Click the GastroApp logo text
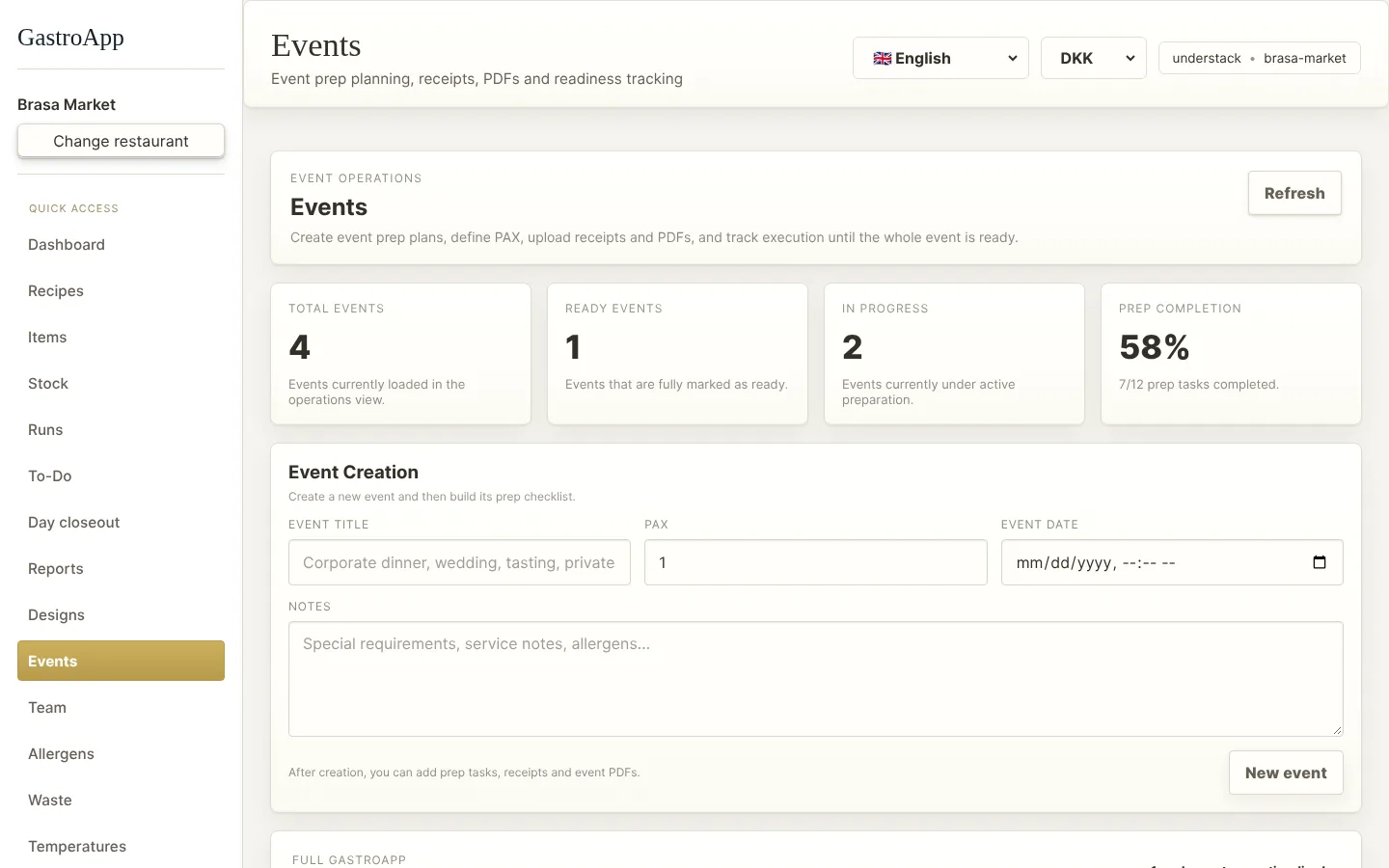The height and width of the screenshot is (868, 1389). pyautogui.click(x=70, y=38)
